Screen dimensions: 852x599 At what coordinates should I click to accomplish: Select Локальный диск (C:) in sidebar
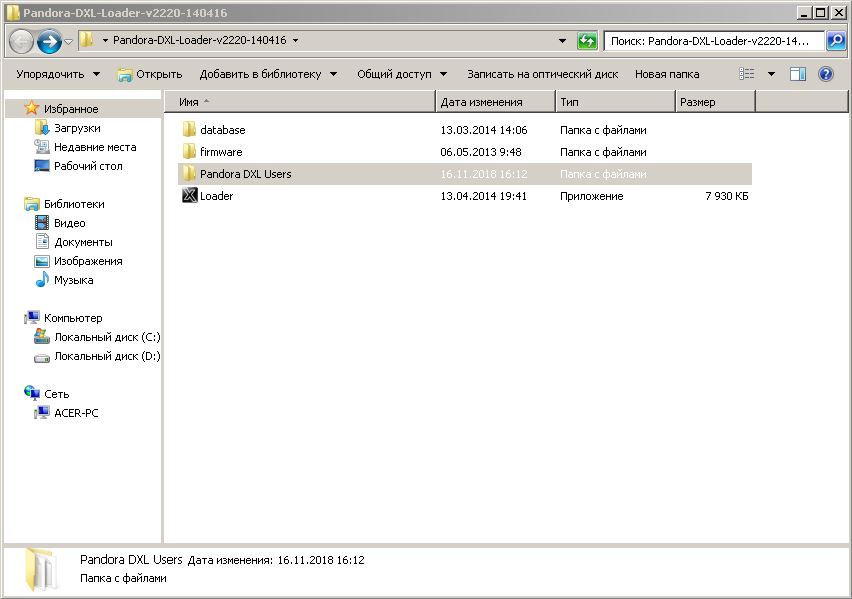pyautogui.click(x=106, y=337)
